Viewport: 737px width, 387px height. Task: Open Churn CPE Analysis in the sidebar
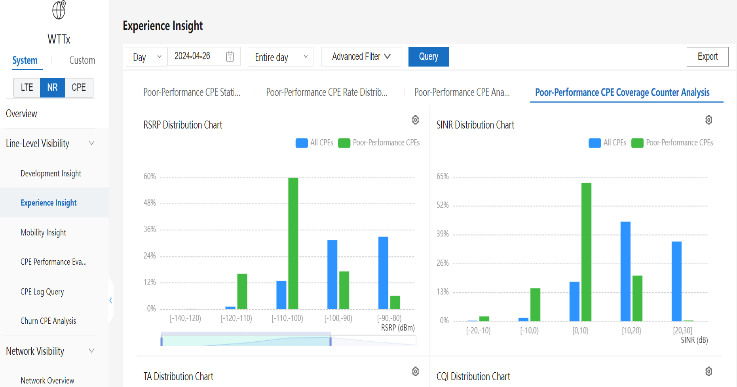(48, 321)
